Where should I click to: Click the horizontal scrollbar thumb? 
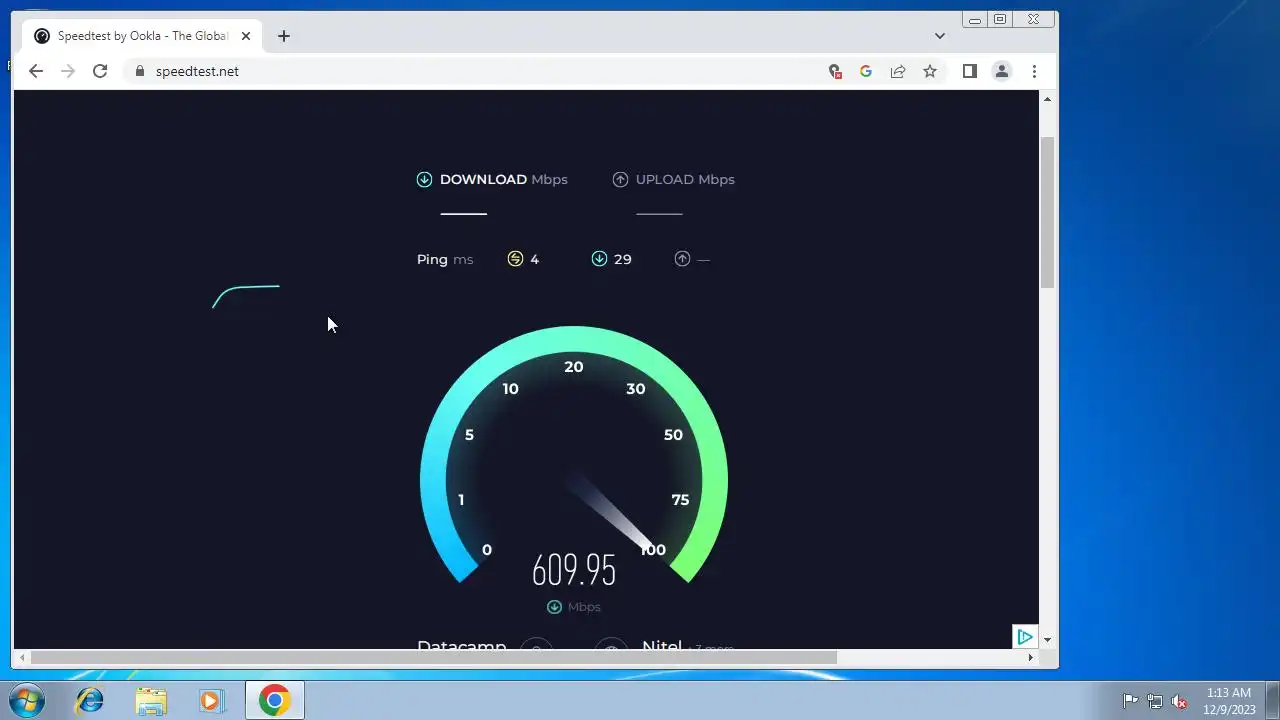point(434,657)
